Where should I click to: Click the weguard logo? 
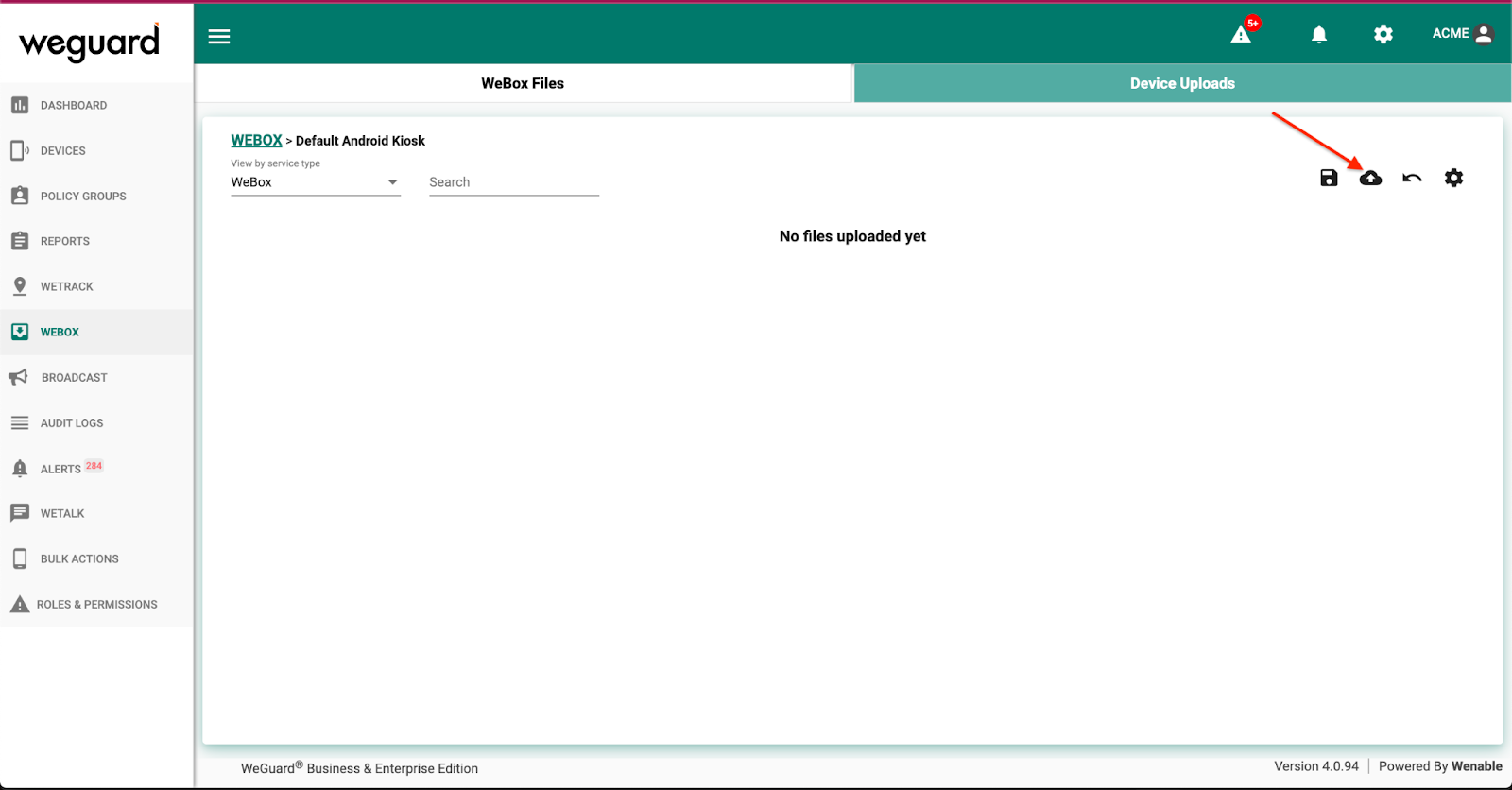tap(90, 42)
